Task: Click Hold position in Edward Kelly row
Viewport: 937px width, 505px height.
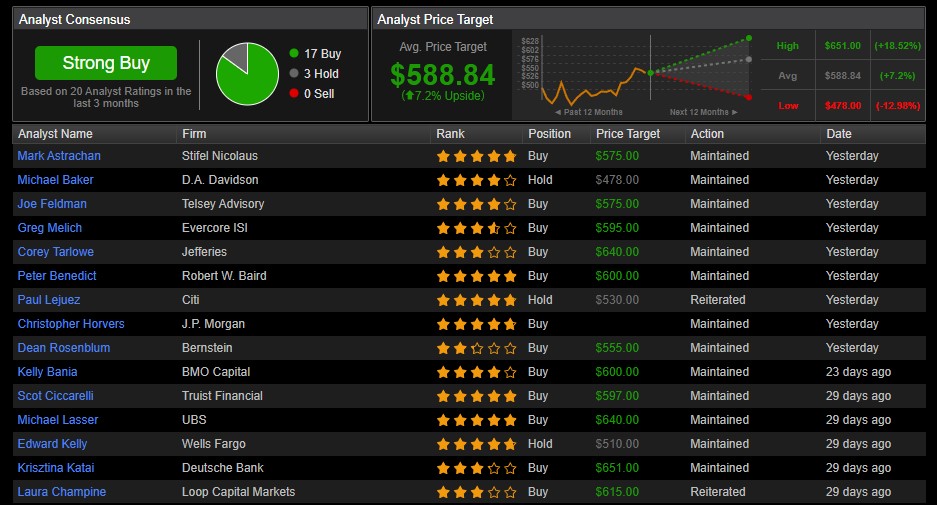Action: [x=540, y=444]
